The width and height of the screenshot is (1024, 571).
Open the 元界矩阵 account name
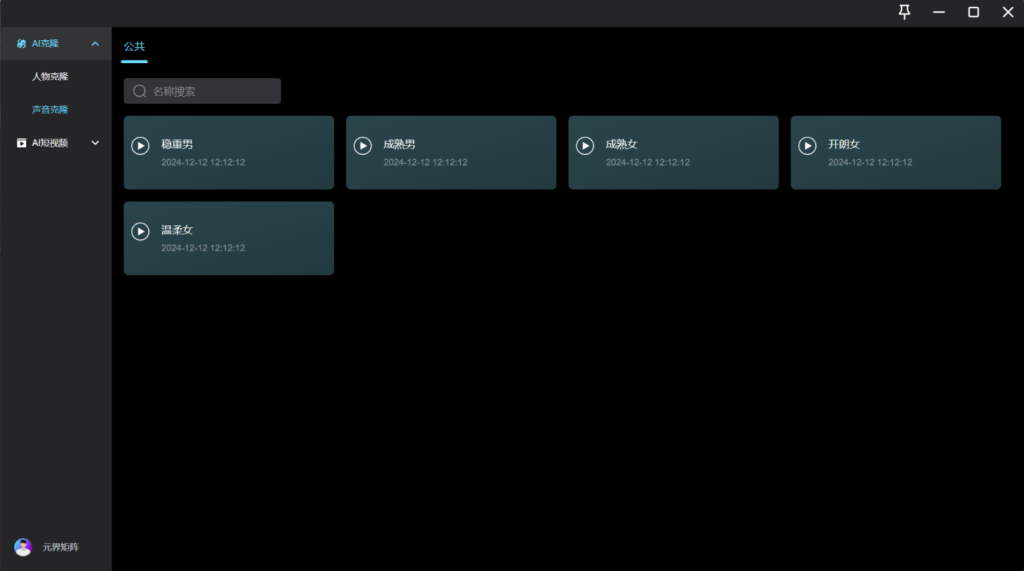click(60, 548)
